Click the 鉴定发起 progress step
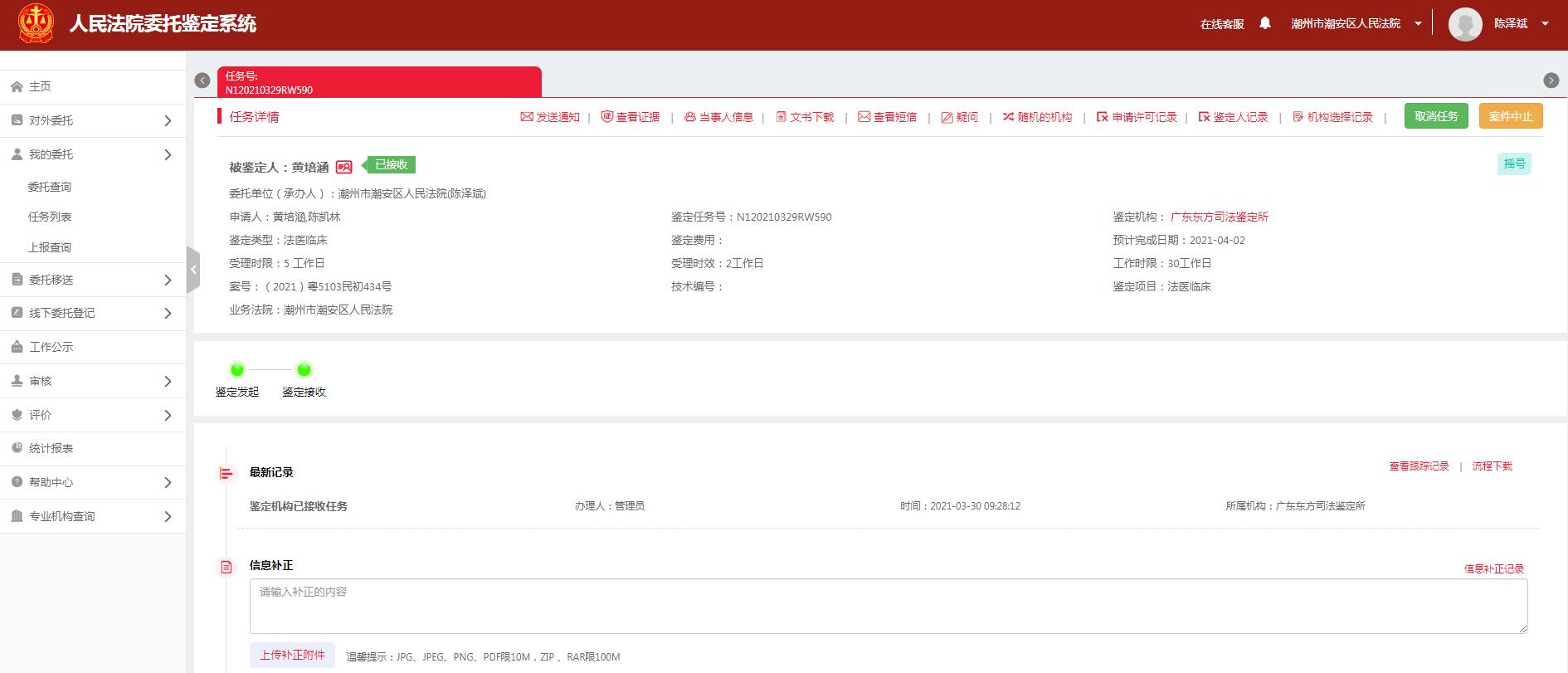The image size is (1568, 673). click(237, 380)
